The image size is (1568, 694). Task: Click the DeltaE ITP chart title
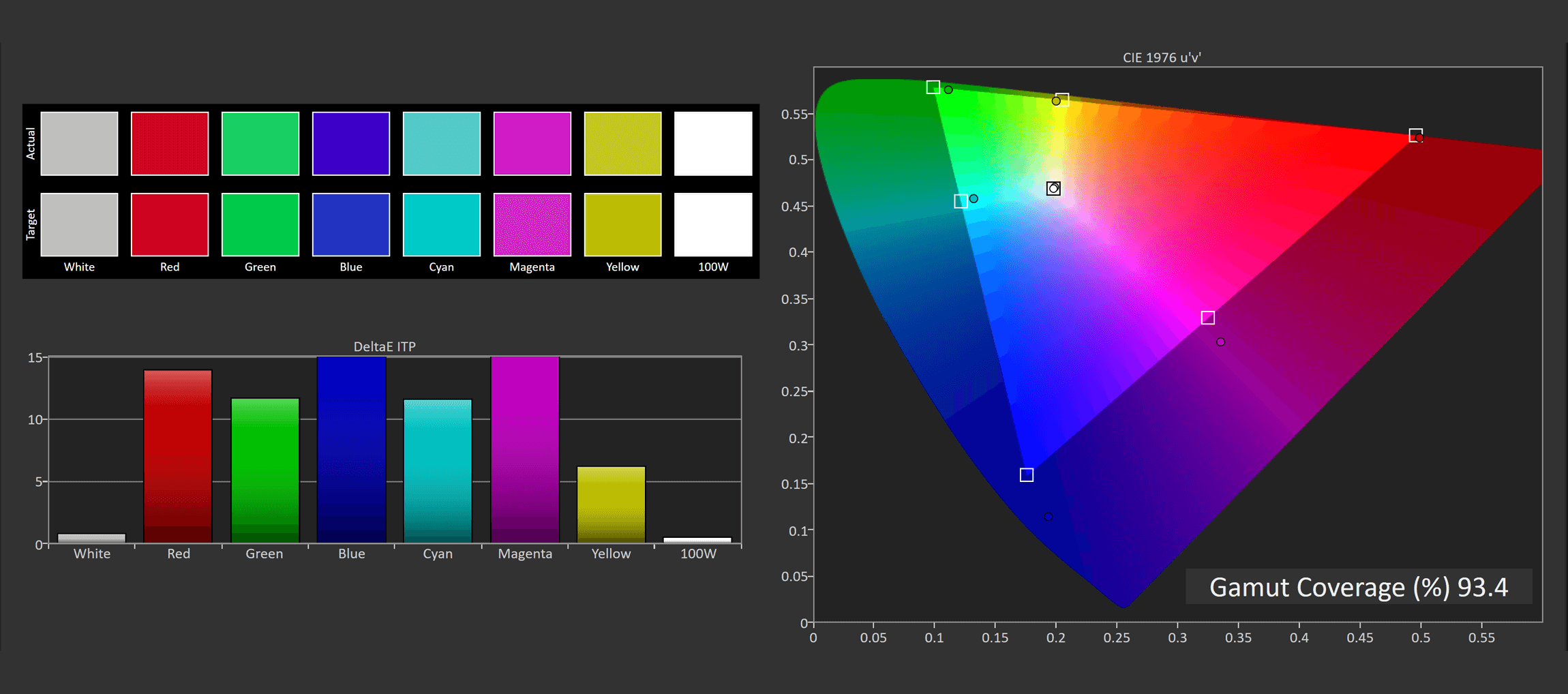pos(385,346)
